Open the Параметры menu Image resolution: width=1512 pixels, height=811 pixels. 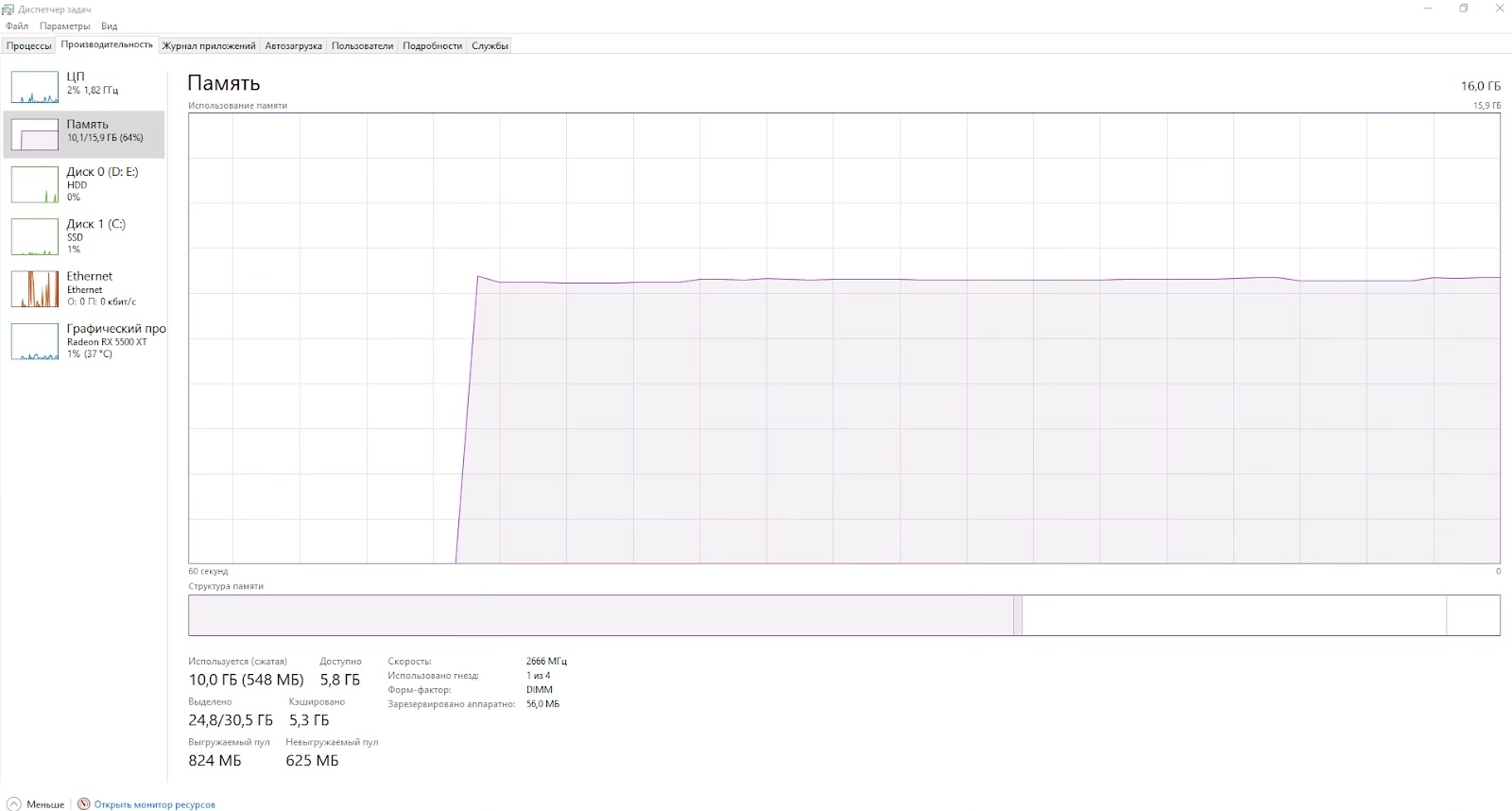tap(65, 26)
